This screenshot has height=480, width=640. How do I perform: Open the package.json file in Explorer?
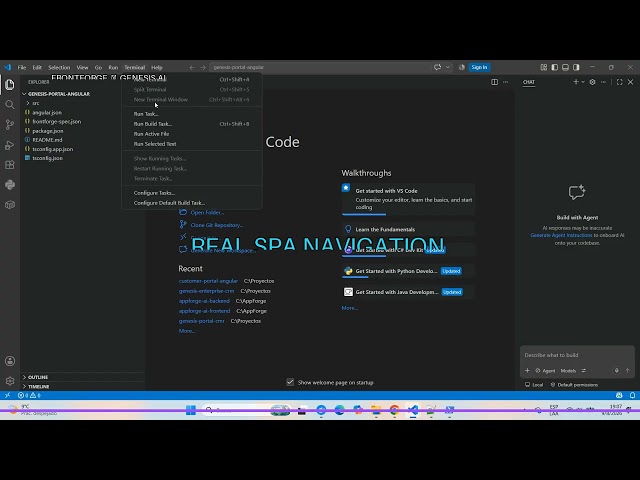coord(47,131)
